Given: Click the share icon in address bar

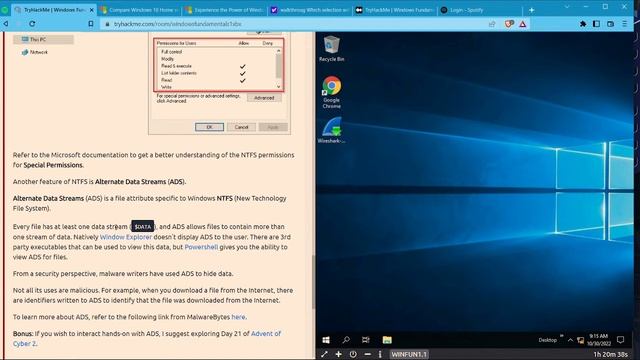Looking at the screenshot, I should [x=492, y=24].
